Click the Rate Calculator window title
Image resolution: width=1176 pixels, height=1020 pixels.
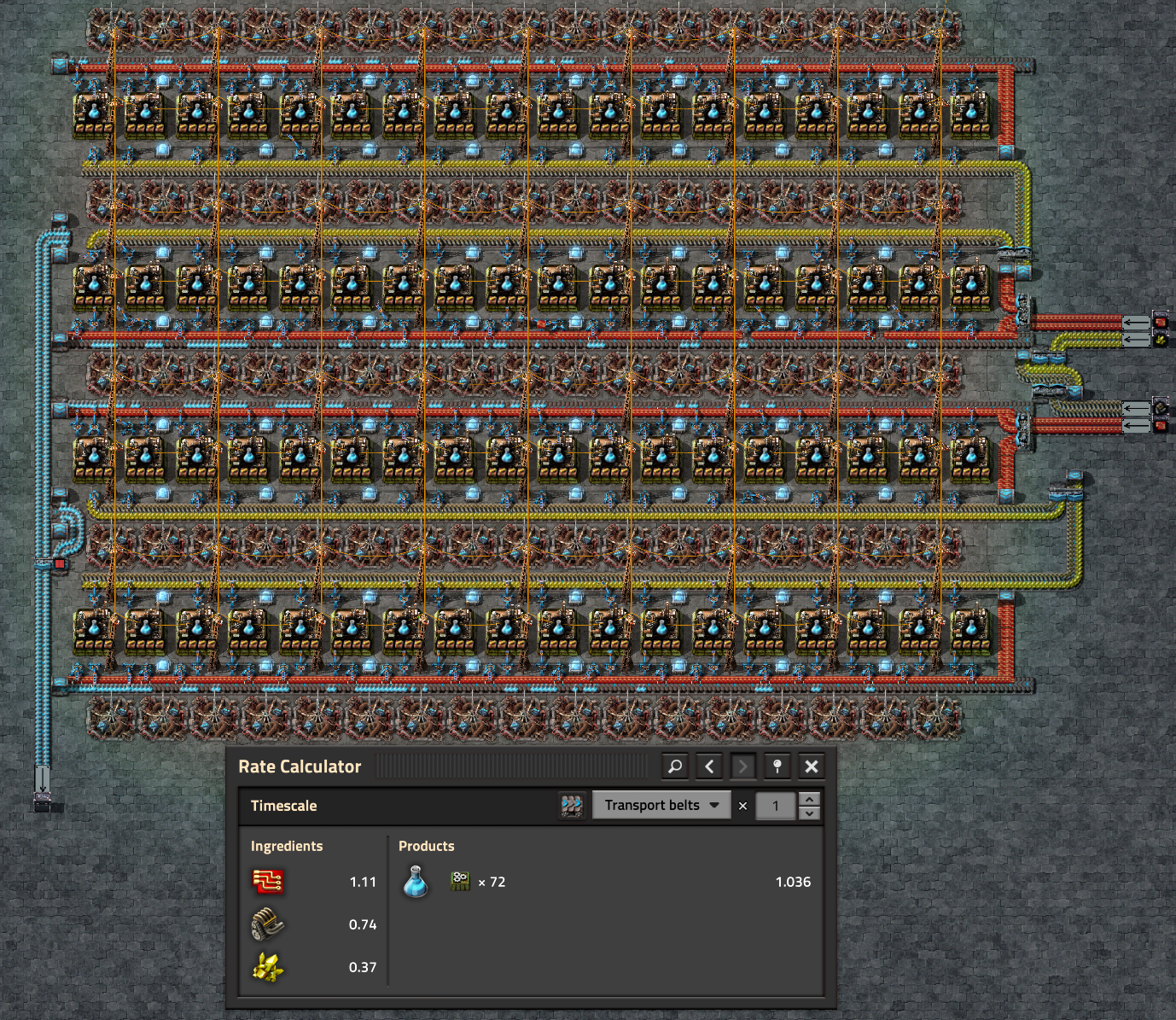[300, 766]
